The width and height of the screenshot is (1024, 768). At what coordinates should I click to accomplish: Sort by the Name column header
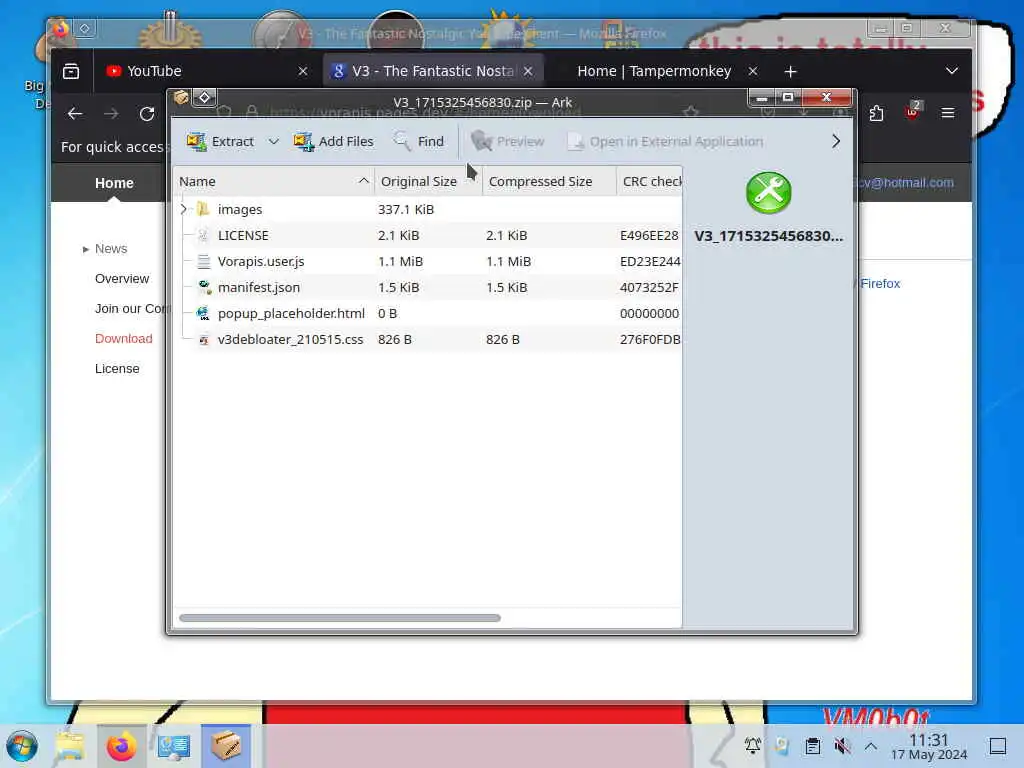tap(274, 182)
